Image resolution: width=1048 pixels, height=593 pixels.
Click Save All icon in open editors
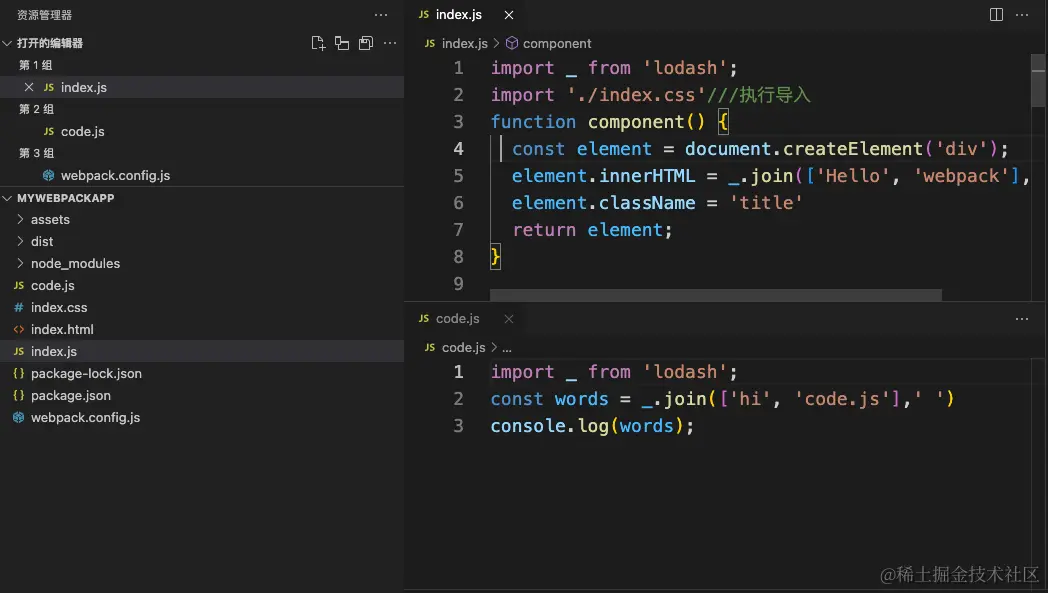[366, 43]
